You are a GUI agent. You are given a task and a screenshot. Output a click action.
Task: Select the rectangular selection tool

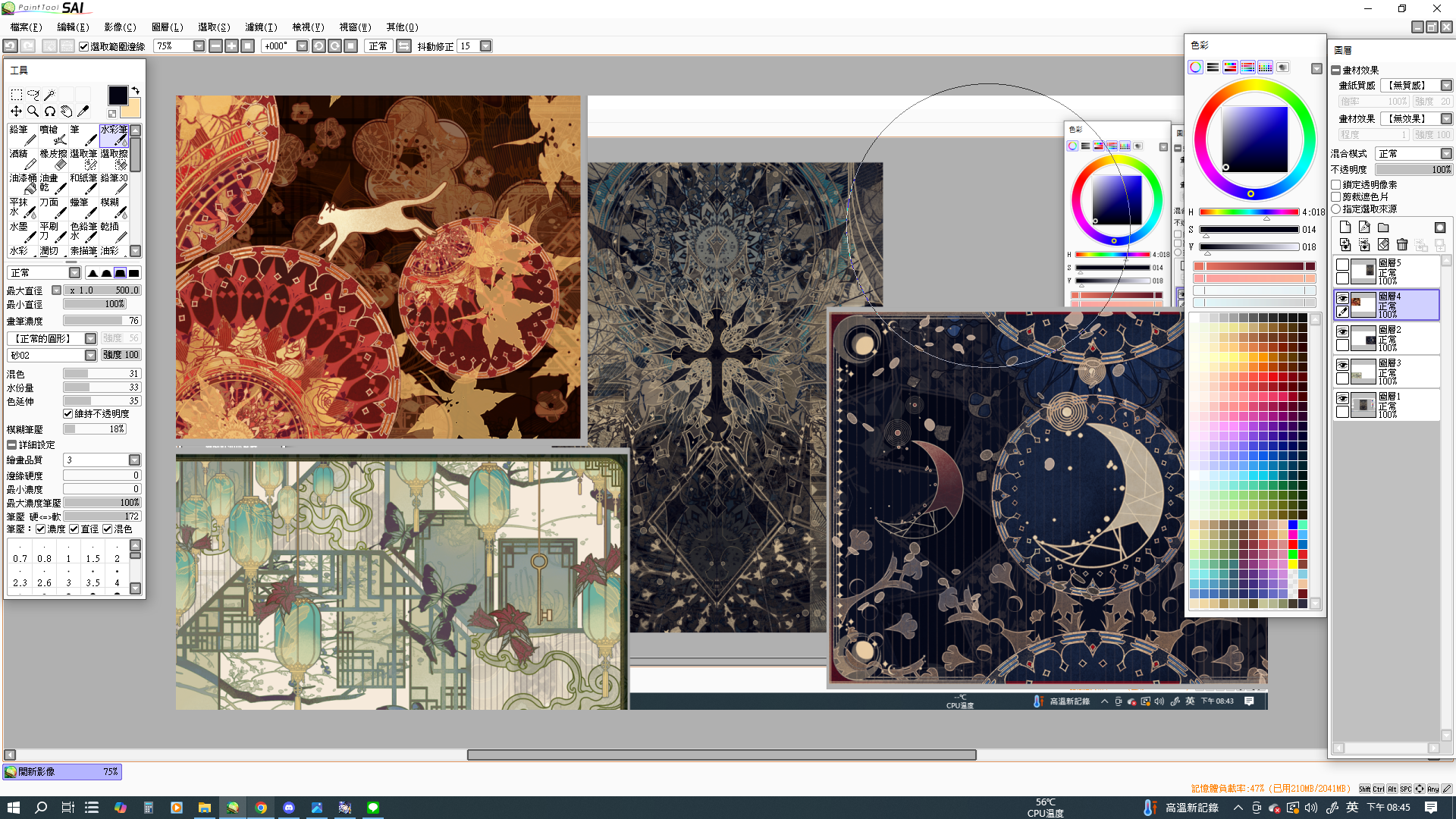(x=16, y=95)
